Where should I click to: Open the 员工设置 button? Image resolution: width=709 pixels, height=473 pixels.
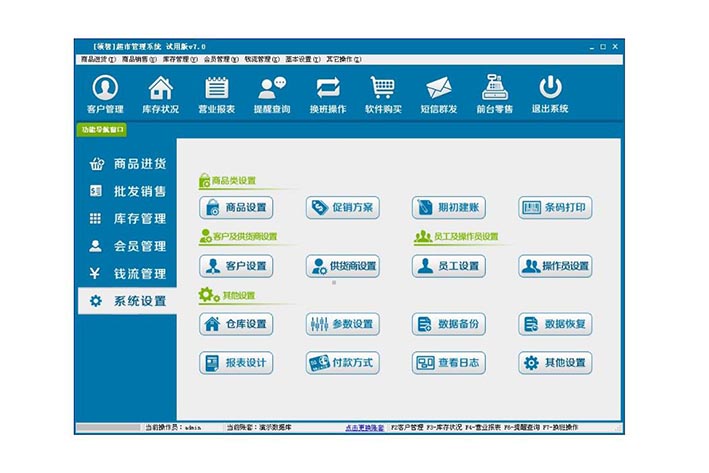449,266
